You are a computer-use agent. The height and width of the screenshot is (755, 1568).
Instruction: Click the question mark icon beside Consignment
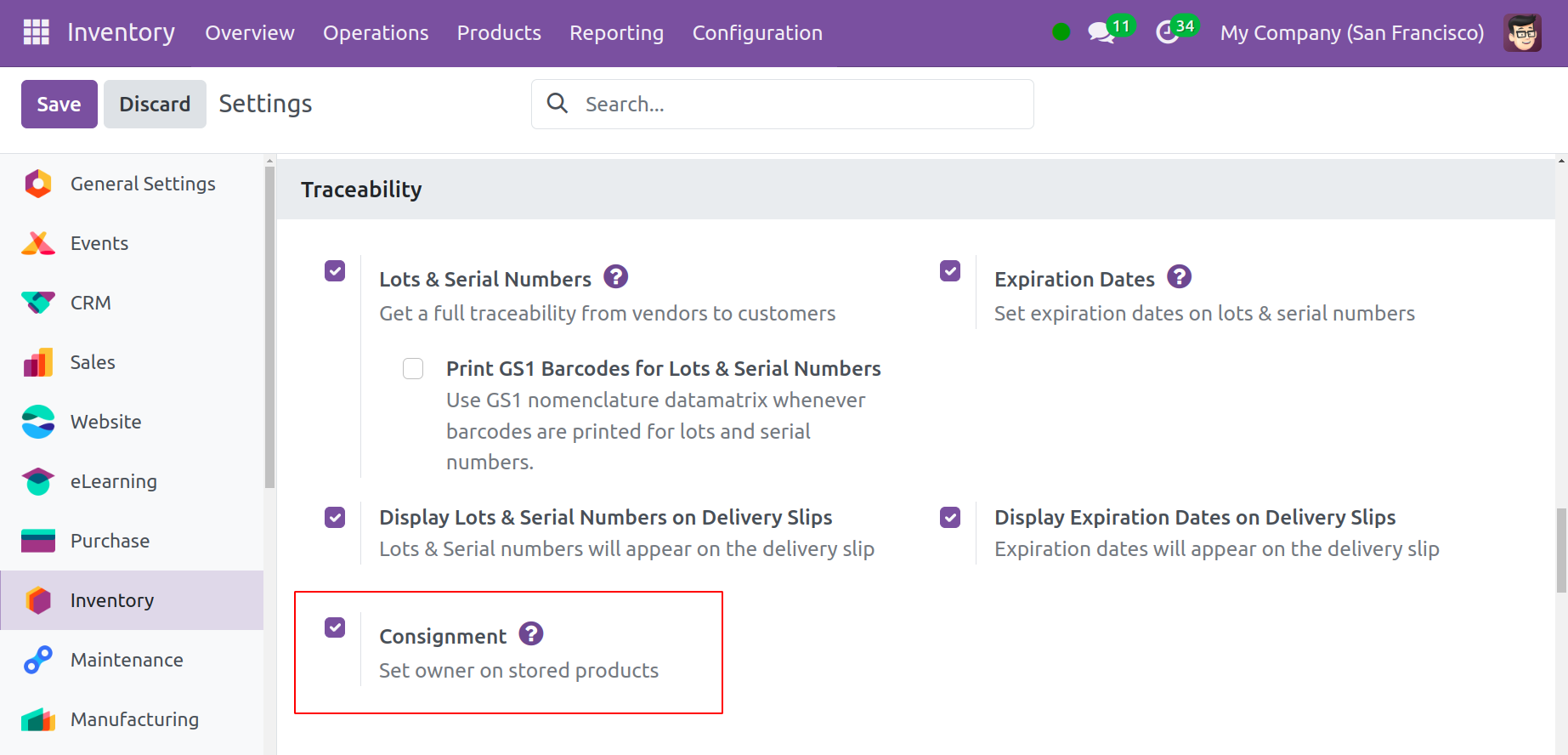[x=531, y=634]
